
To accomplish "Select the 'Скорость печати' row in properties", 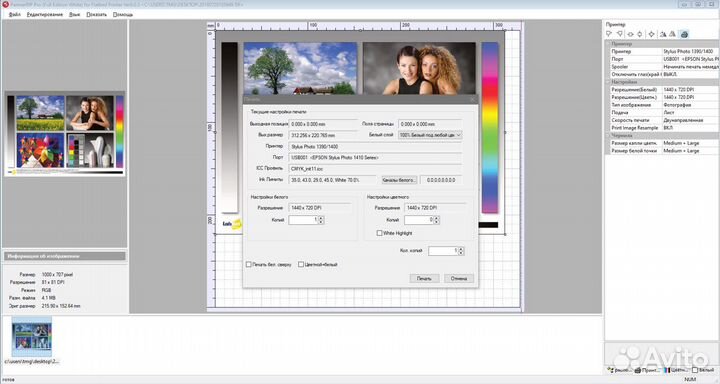I will point(664,120).
